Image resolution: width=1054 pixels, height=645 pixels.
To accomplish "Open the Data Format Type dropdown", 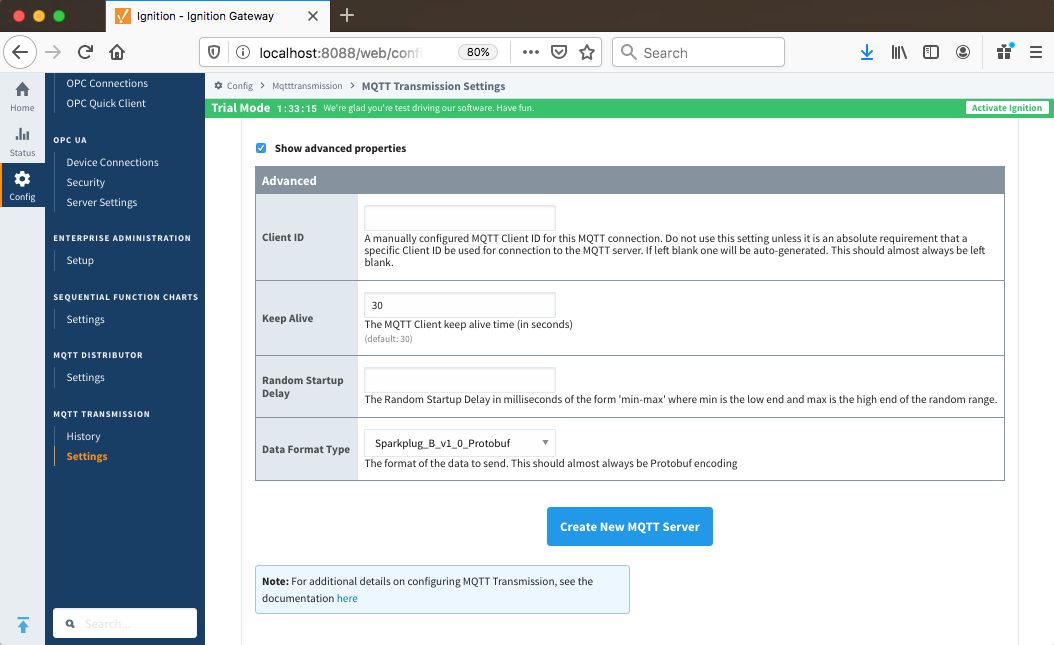I will point(460,443).
